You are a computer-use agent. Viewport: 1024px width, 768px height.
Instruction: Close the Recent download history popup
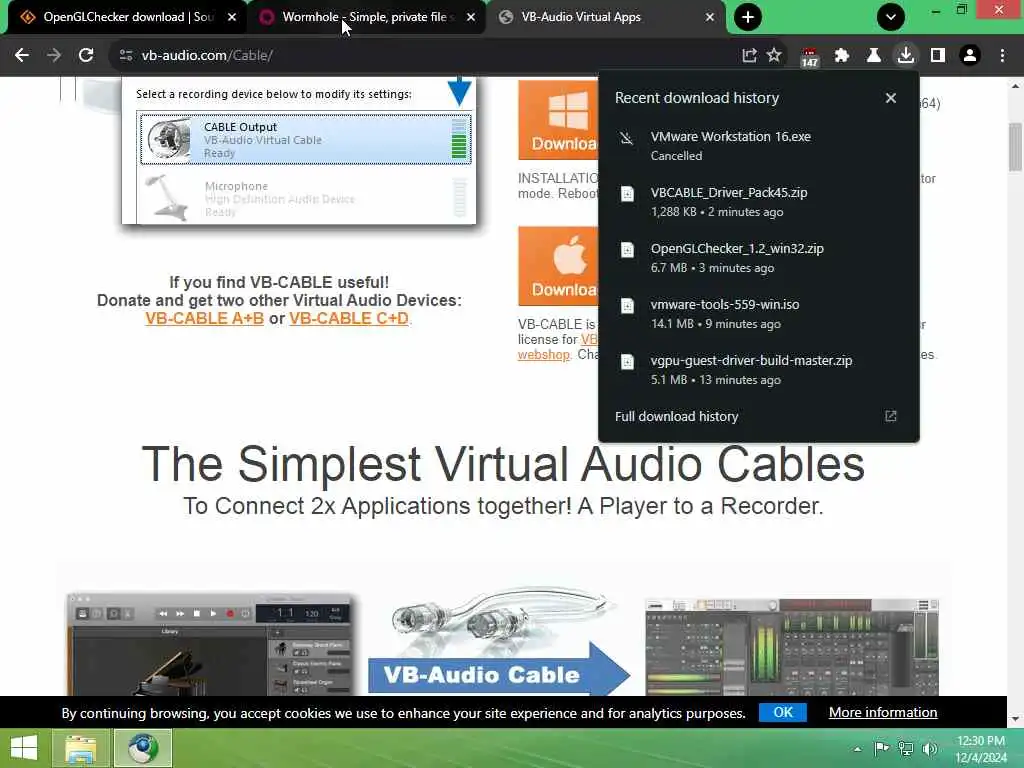coord(891,98)
